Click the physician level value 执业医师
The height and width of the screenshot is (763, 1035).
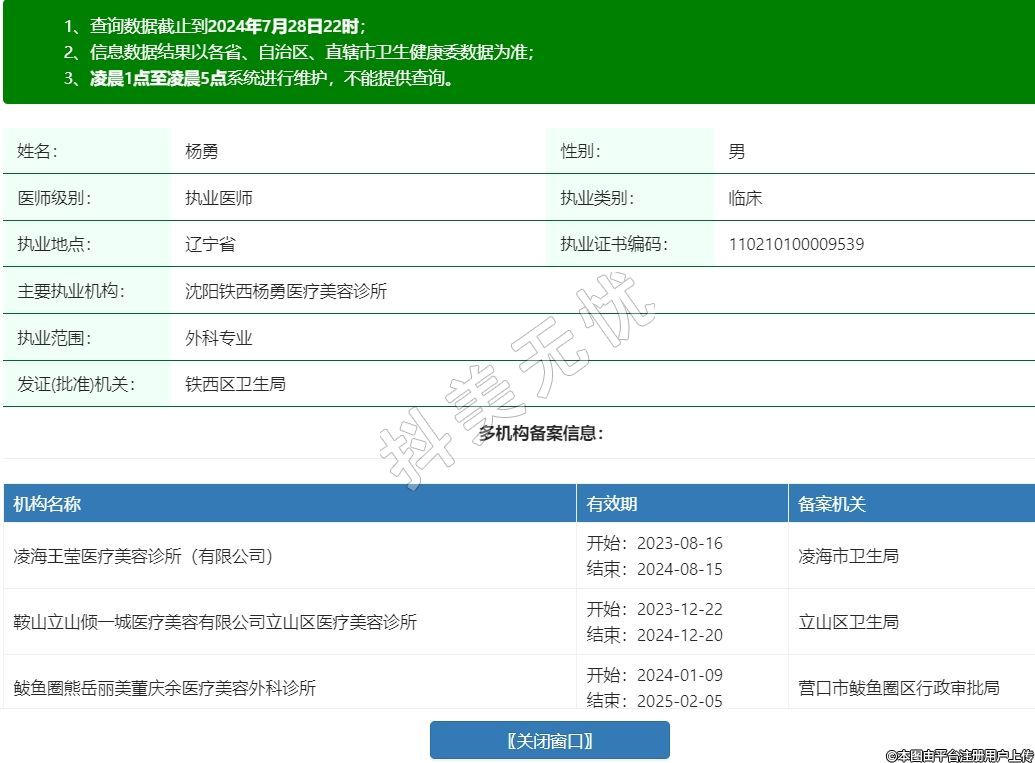(218, 198)
